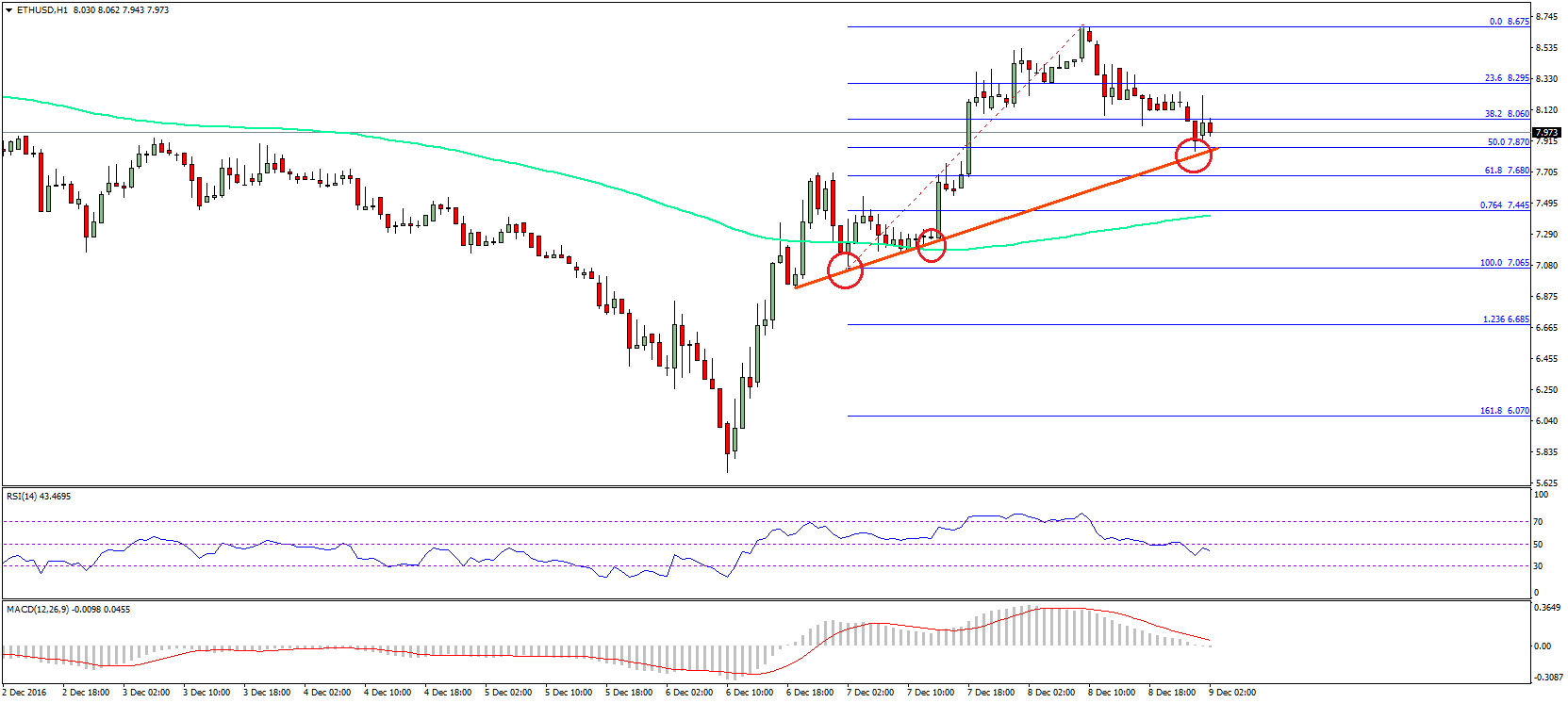
Task: Click the current price tag 7.973
Action: point(1547,133)
